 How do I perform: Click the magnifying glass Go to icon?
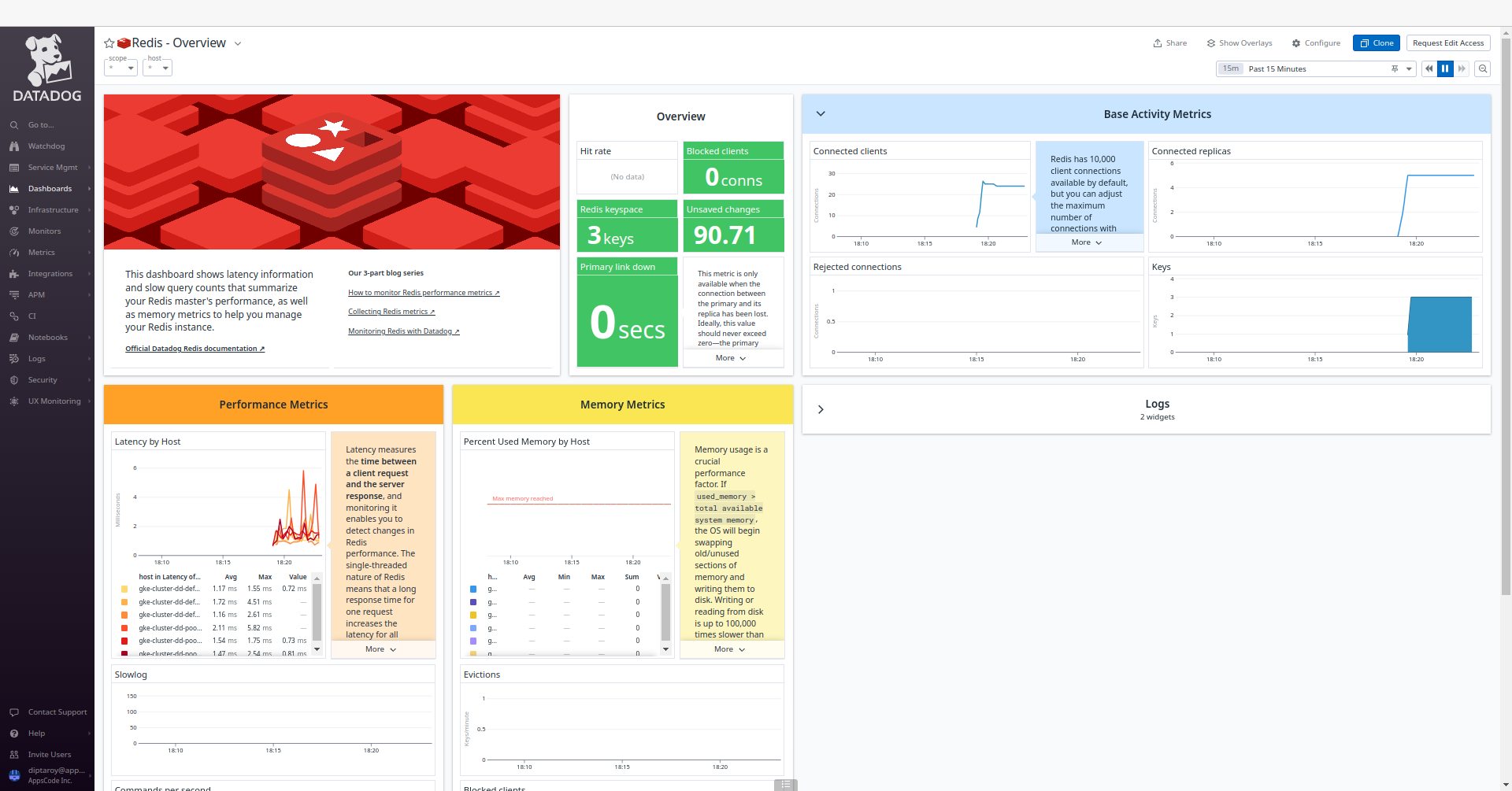click(13, 124)
